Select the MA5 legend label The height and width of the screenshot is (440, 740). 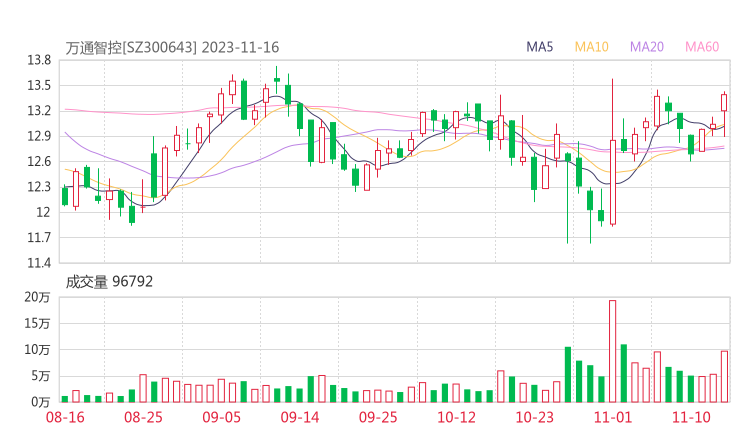click(x=539, y=47)
